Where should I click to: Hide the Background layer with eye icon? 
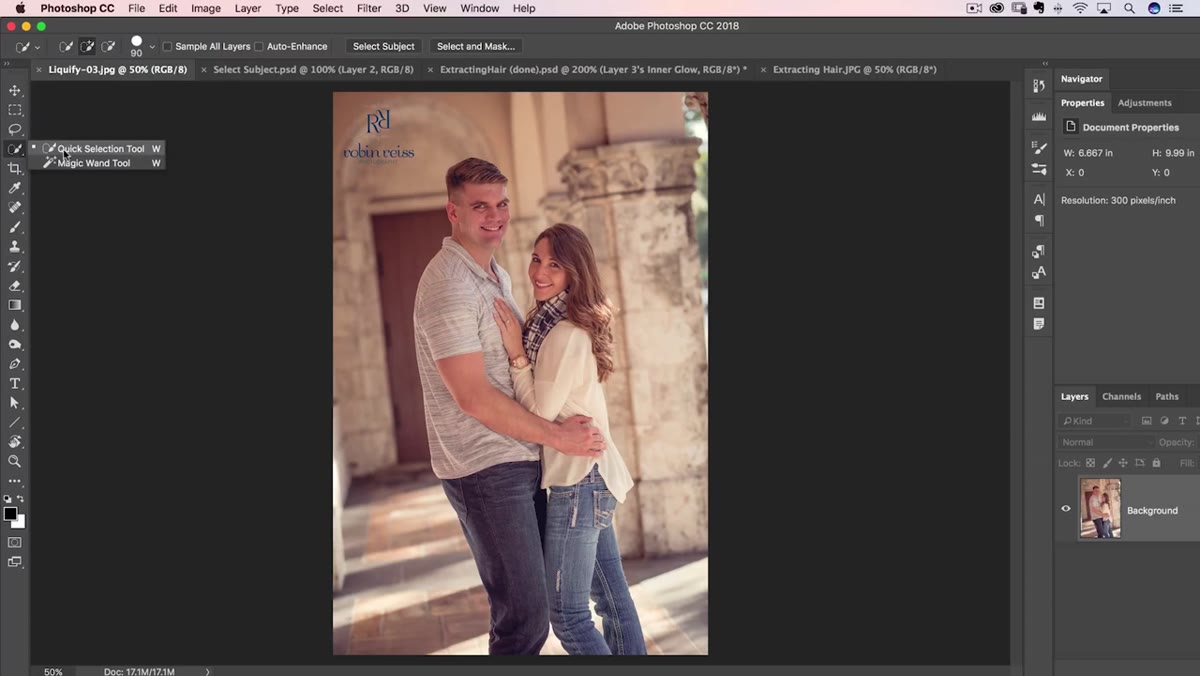click(x=1066, y=509)
